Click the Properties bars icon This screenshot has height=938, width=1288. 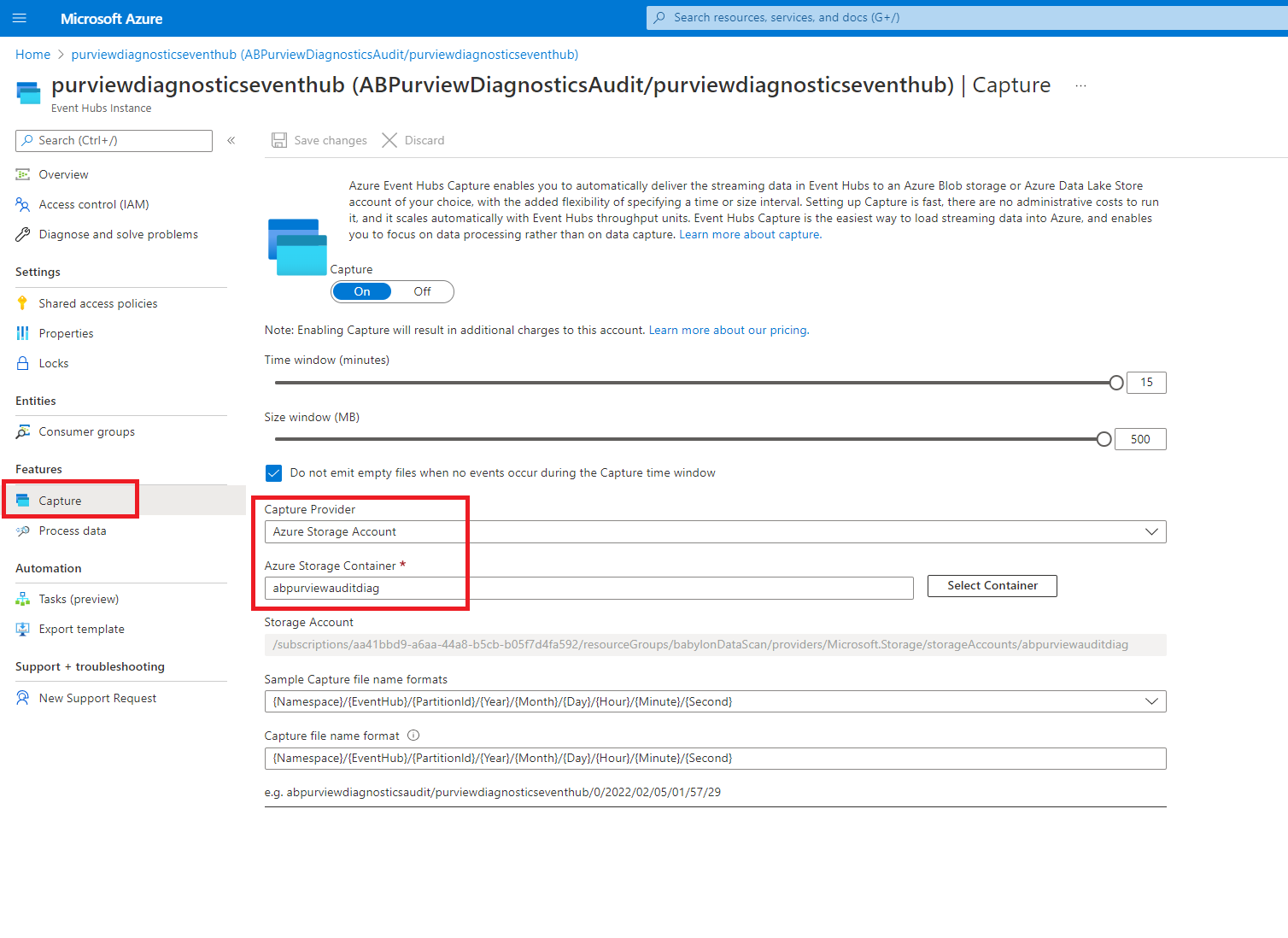click(x=23, y=333)
